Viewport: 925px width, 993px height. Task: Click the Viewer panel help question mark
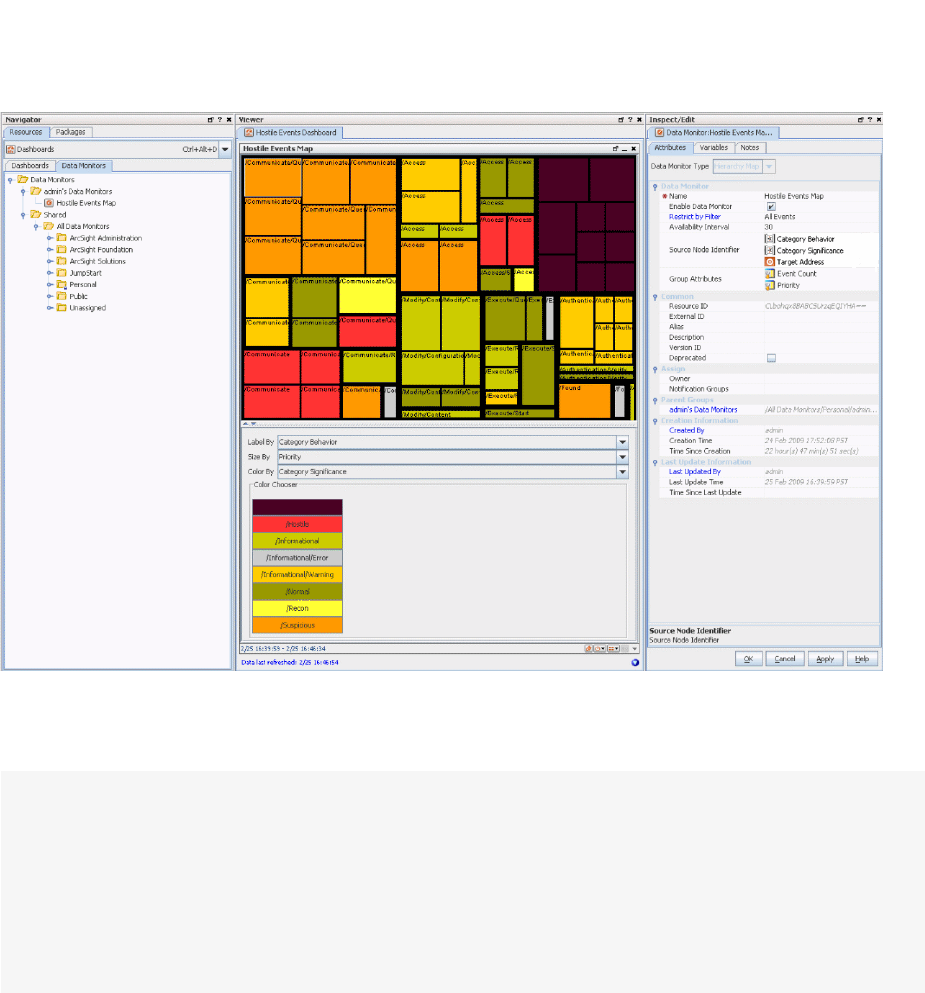tap(630, 120)
